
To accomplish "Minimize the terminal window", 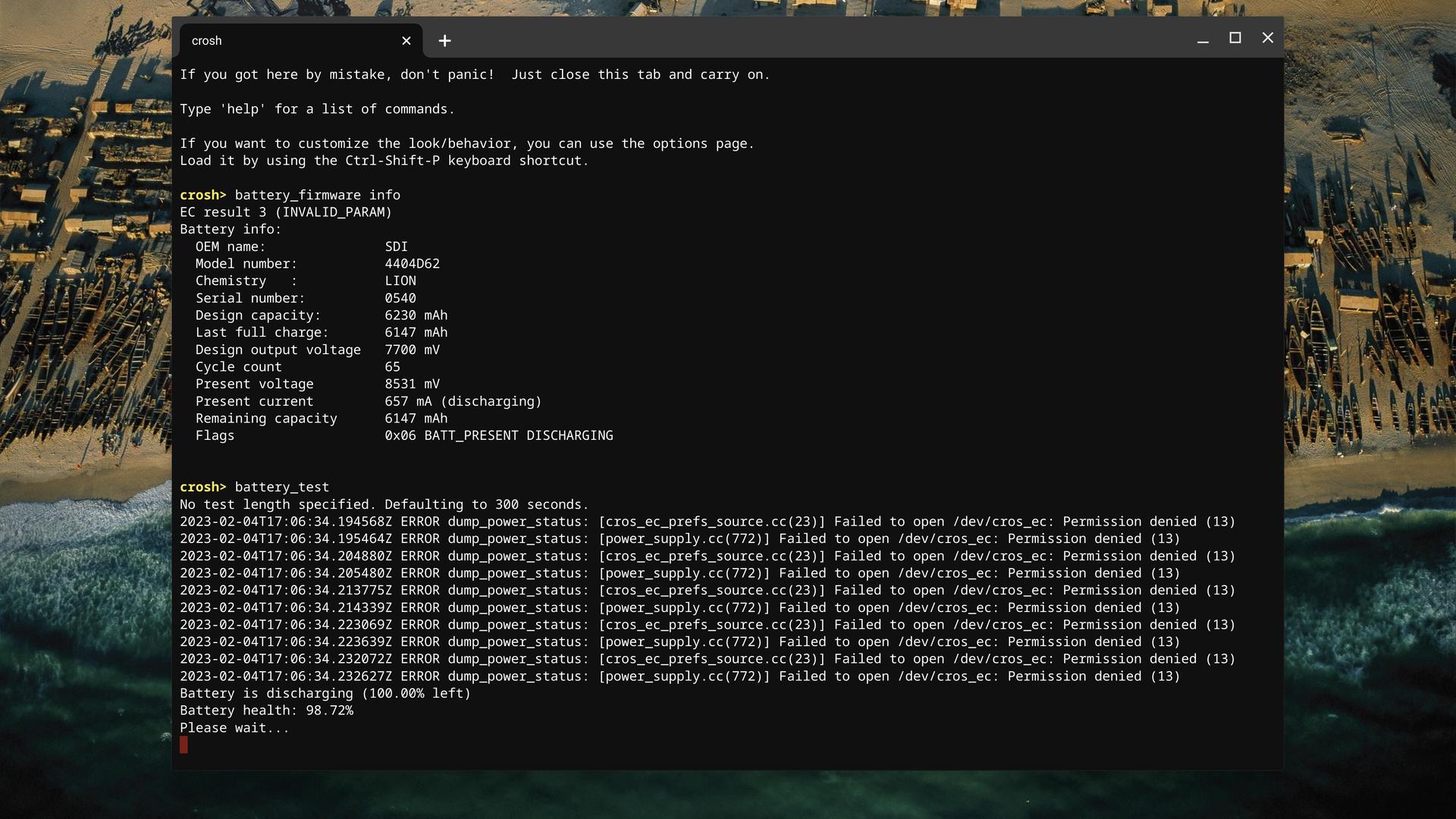I will point(1203,39).
